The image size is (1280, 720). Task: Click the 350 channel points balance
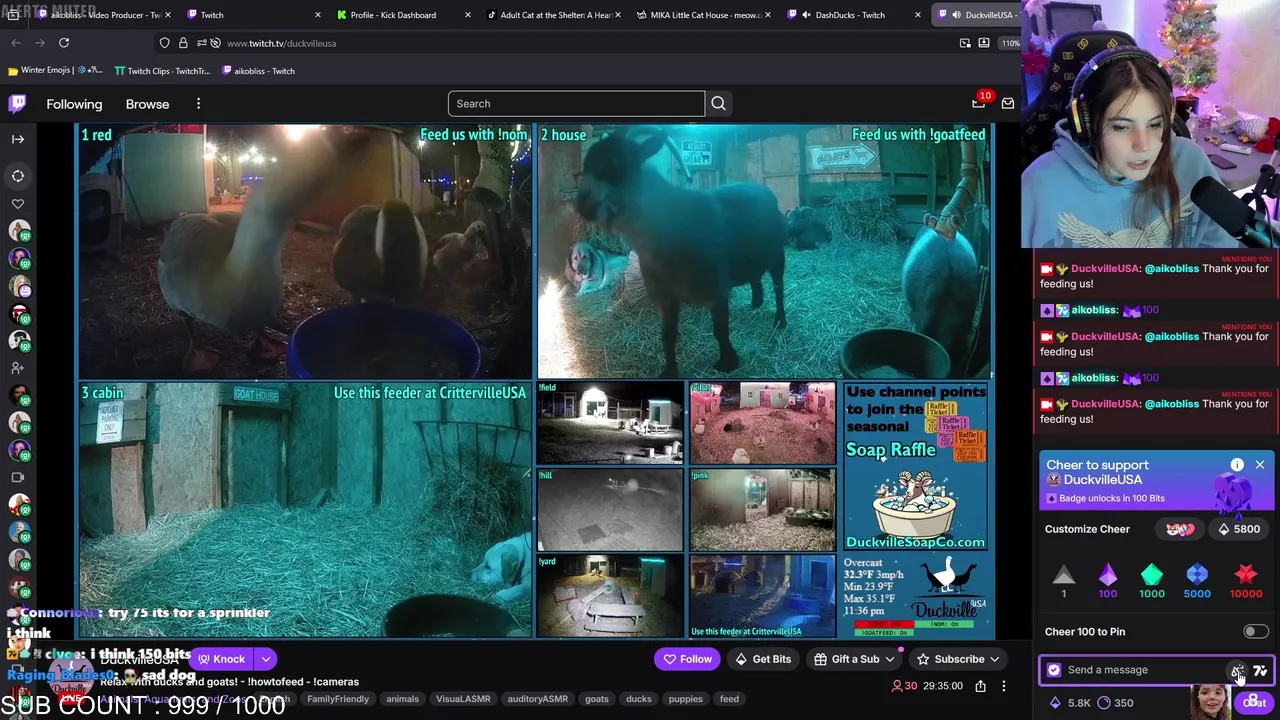coord(1115,703)
